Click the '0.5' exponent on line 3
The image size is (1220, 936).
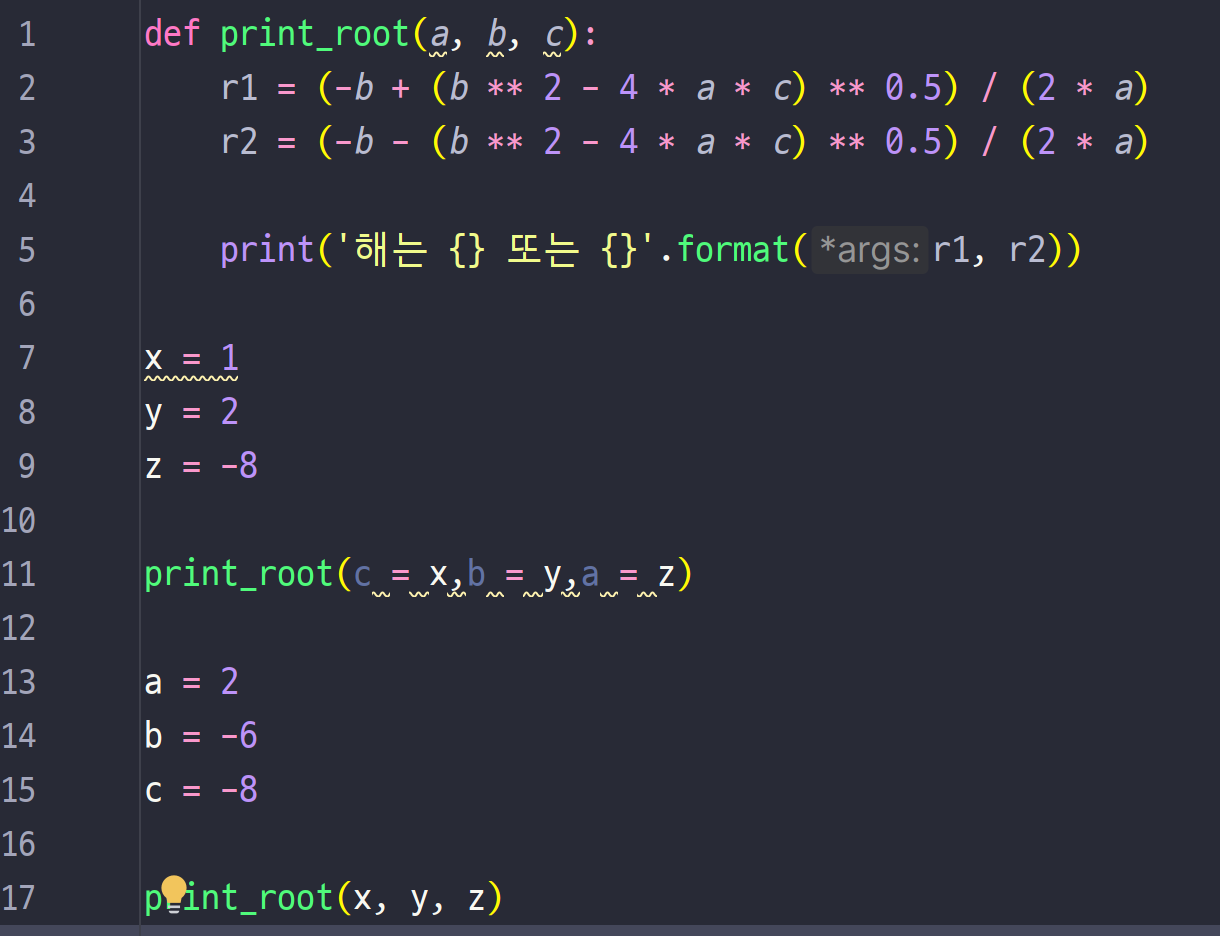point(914,143)
